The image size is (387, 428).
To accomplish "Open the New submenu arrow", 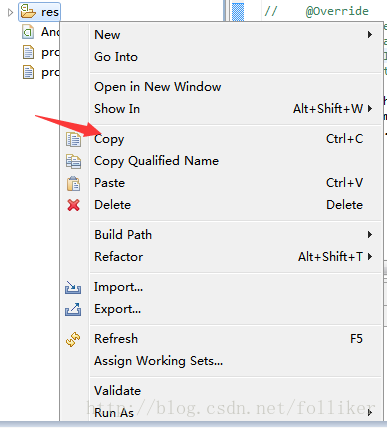I will click(370, 35).
